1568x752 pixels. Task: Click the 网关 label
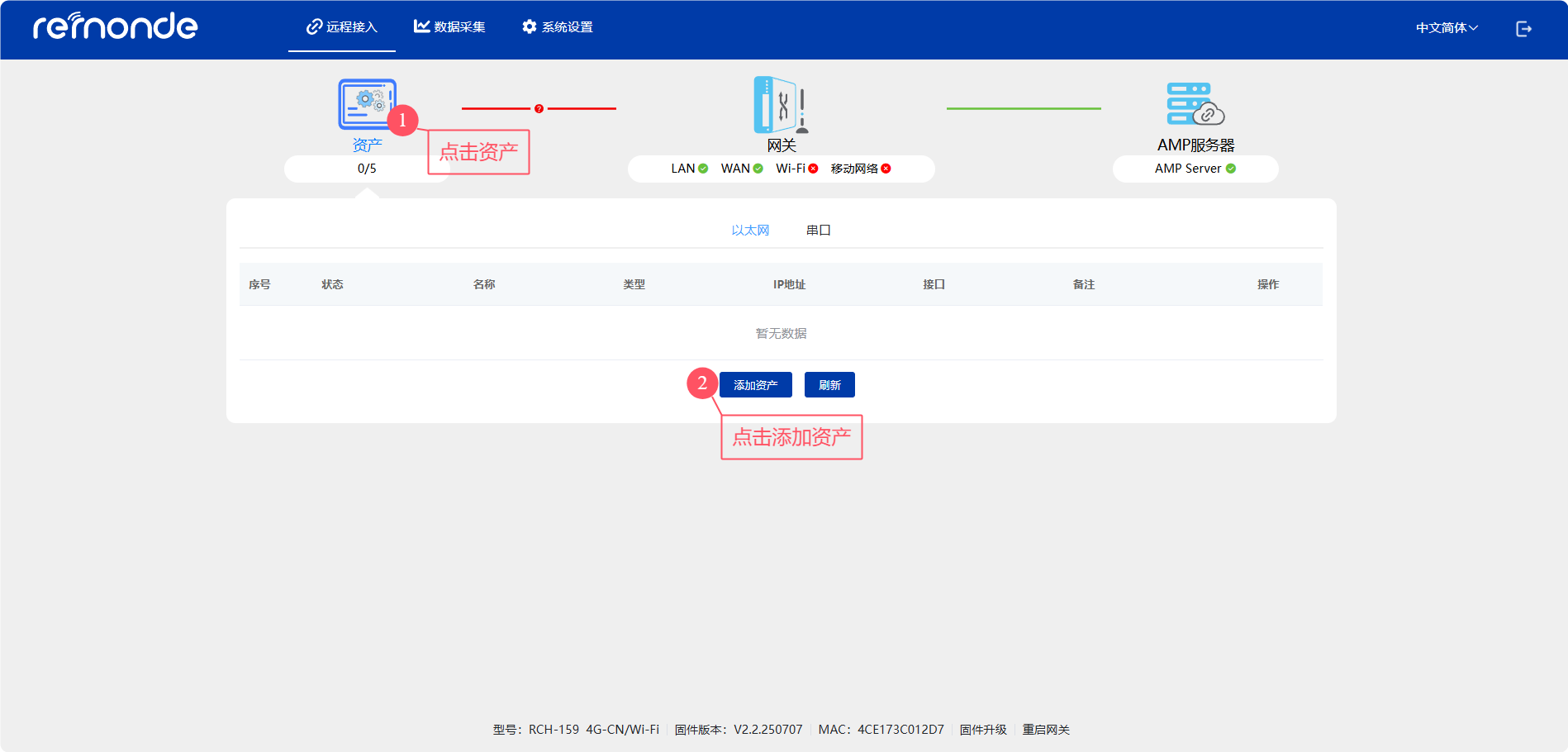781,145
